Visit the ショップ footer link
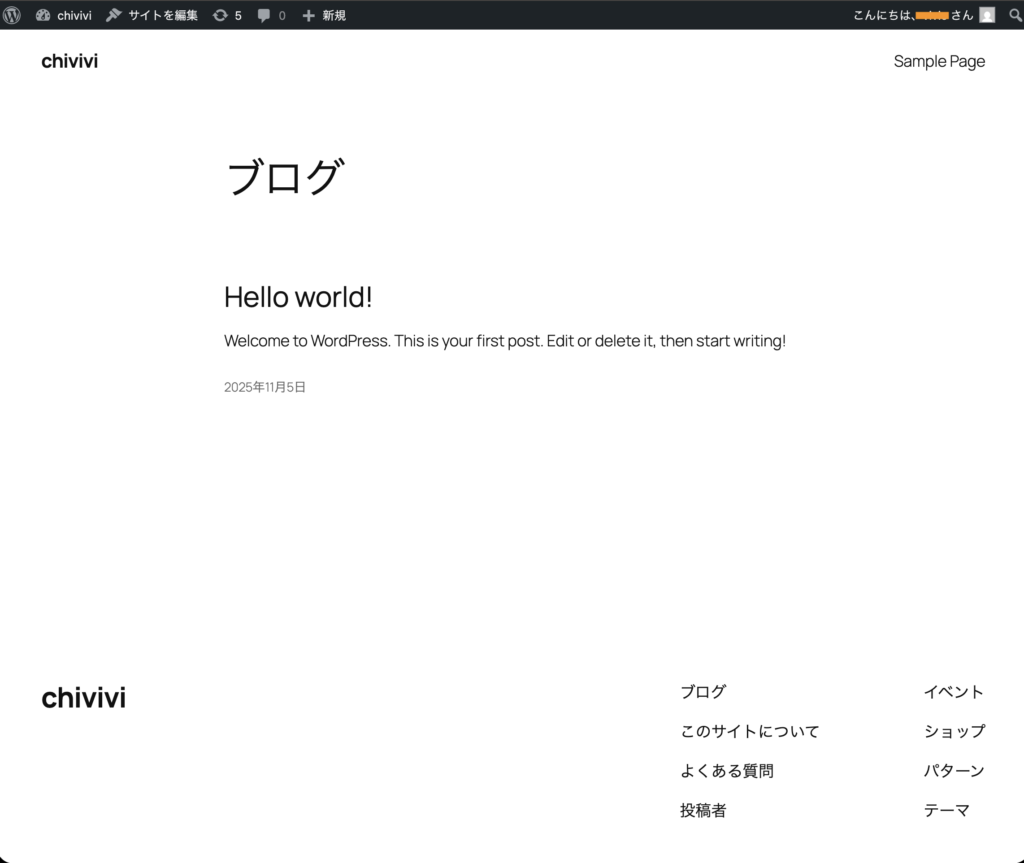1024x863 pixels. 954,731
